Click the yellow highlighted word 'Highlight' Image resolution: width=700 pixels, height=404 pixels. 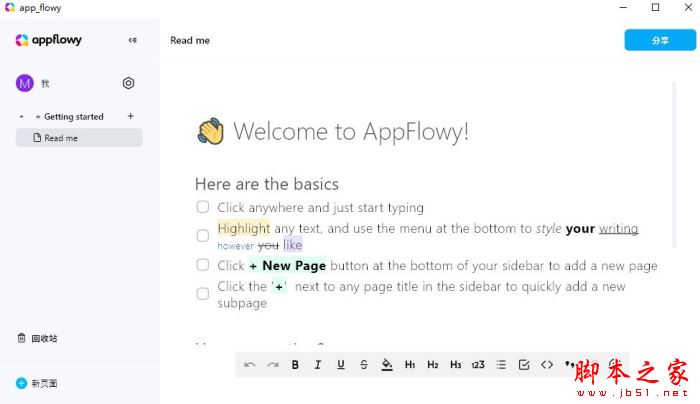pos(244,229)
